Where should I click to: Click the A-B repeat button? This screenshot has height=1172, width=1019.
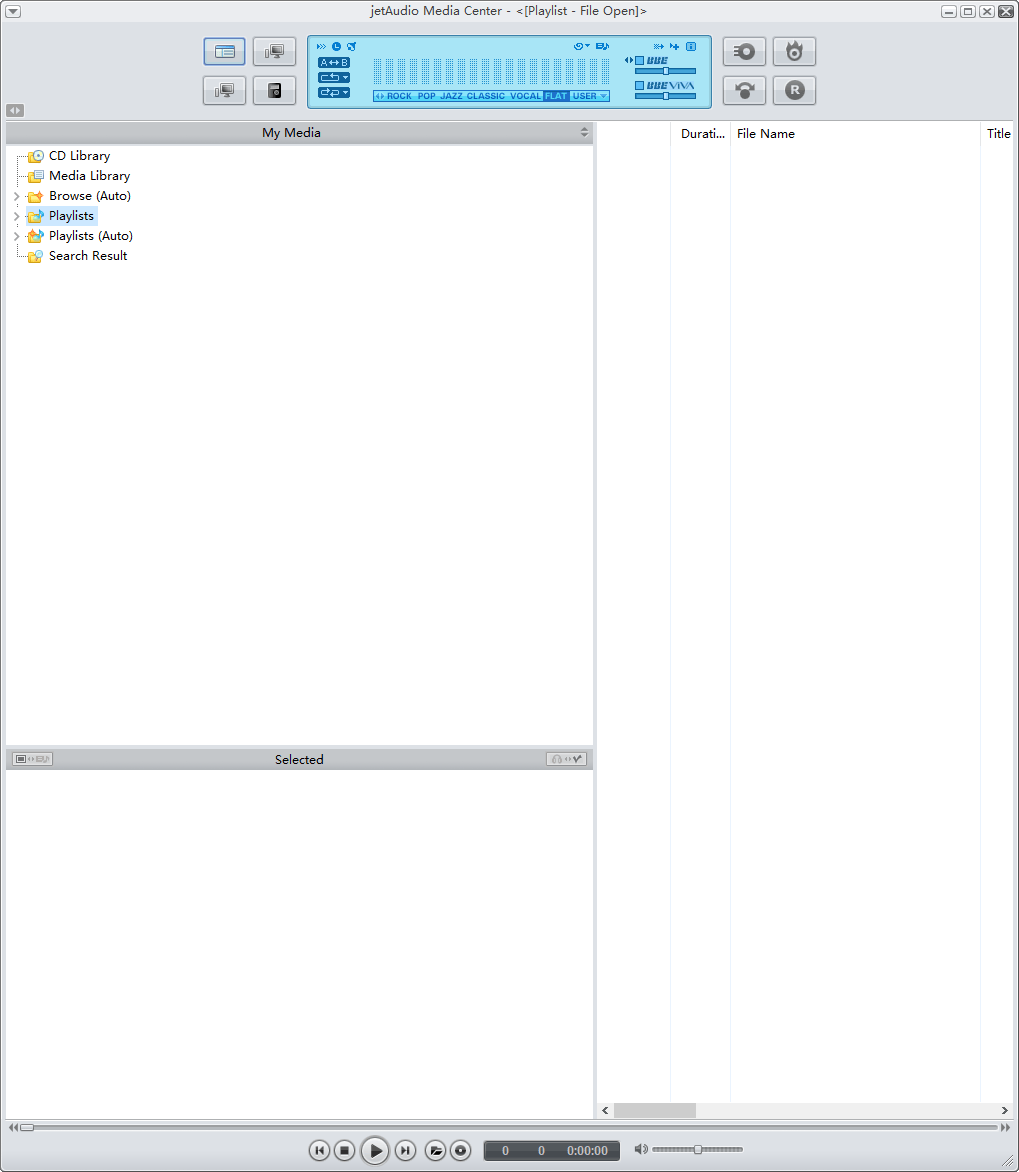(333, 63)
